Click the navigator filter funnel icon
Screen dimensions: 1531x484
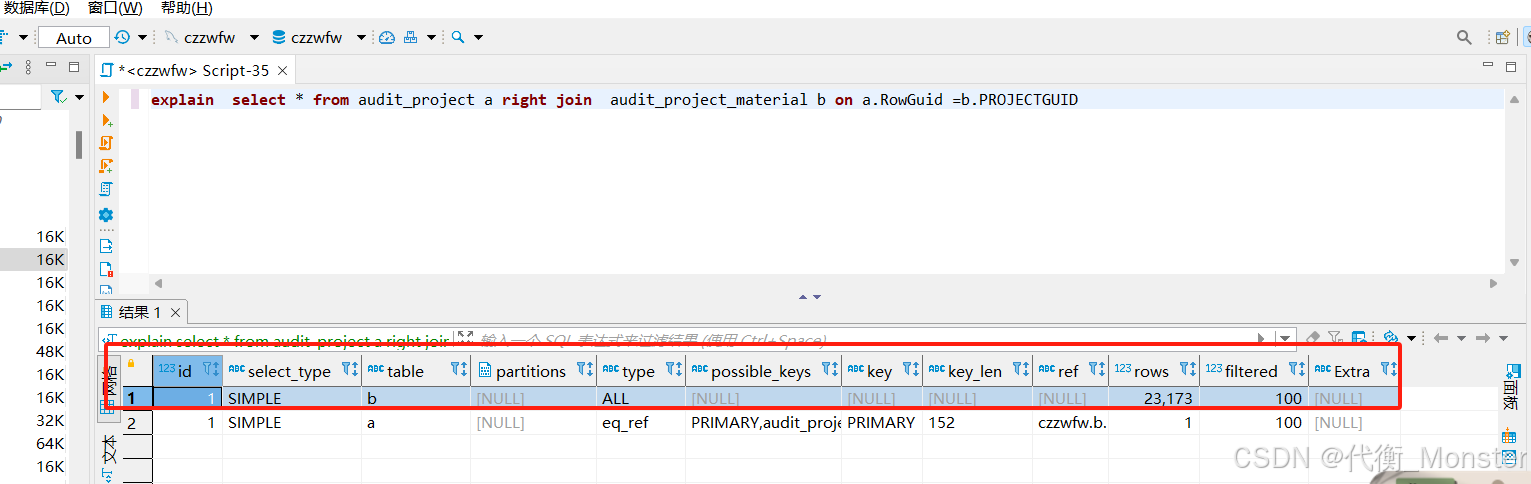(58, 97)
